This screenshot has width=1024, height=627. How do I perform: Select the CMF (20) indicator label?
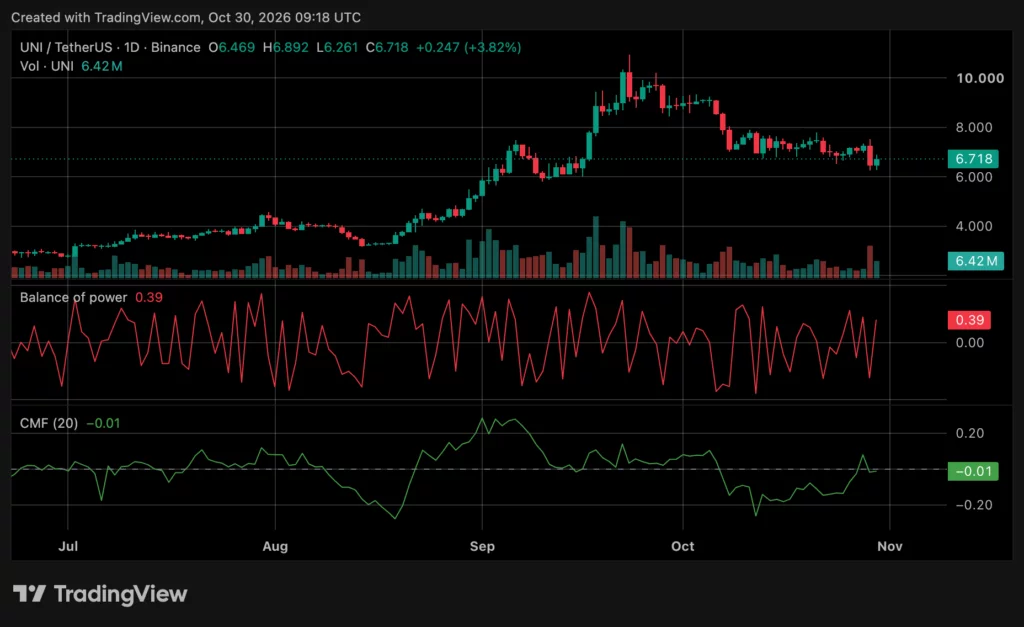(x=49, y=423)
